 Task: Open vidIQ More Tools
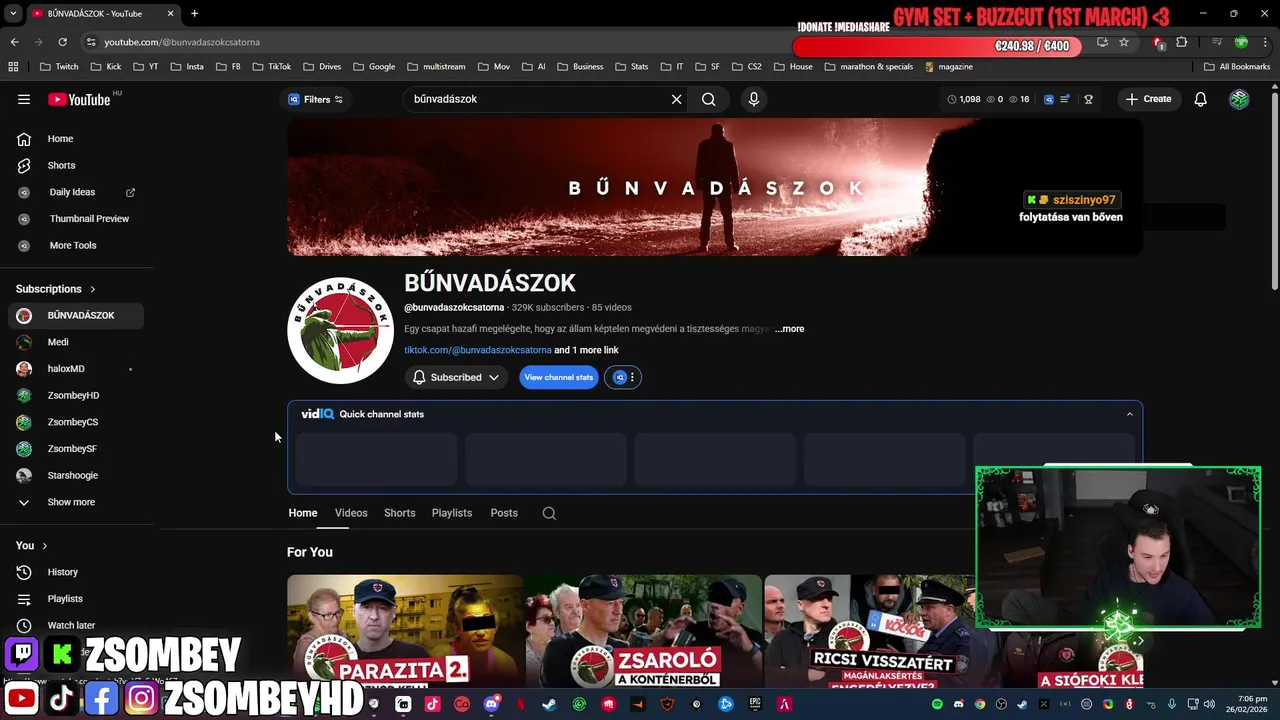[x=75, y=245]
